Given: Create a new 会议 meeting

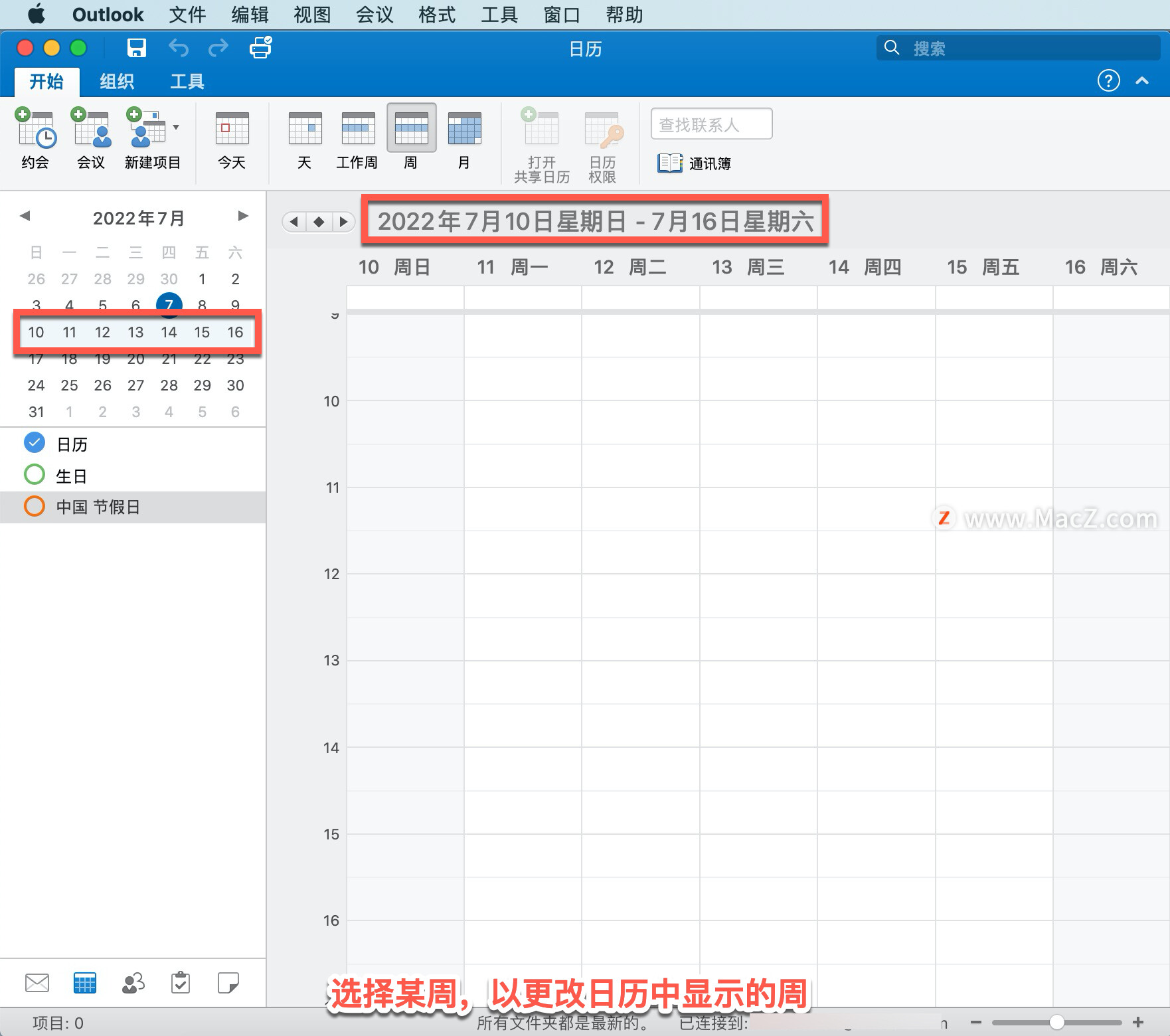Looking at the screenshot, I should (91, 138).
